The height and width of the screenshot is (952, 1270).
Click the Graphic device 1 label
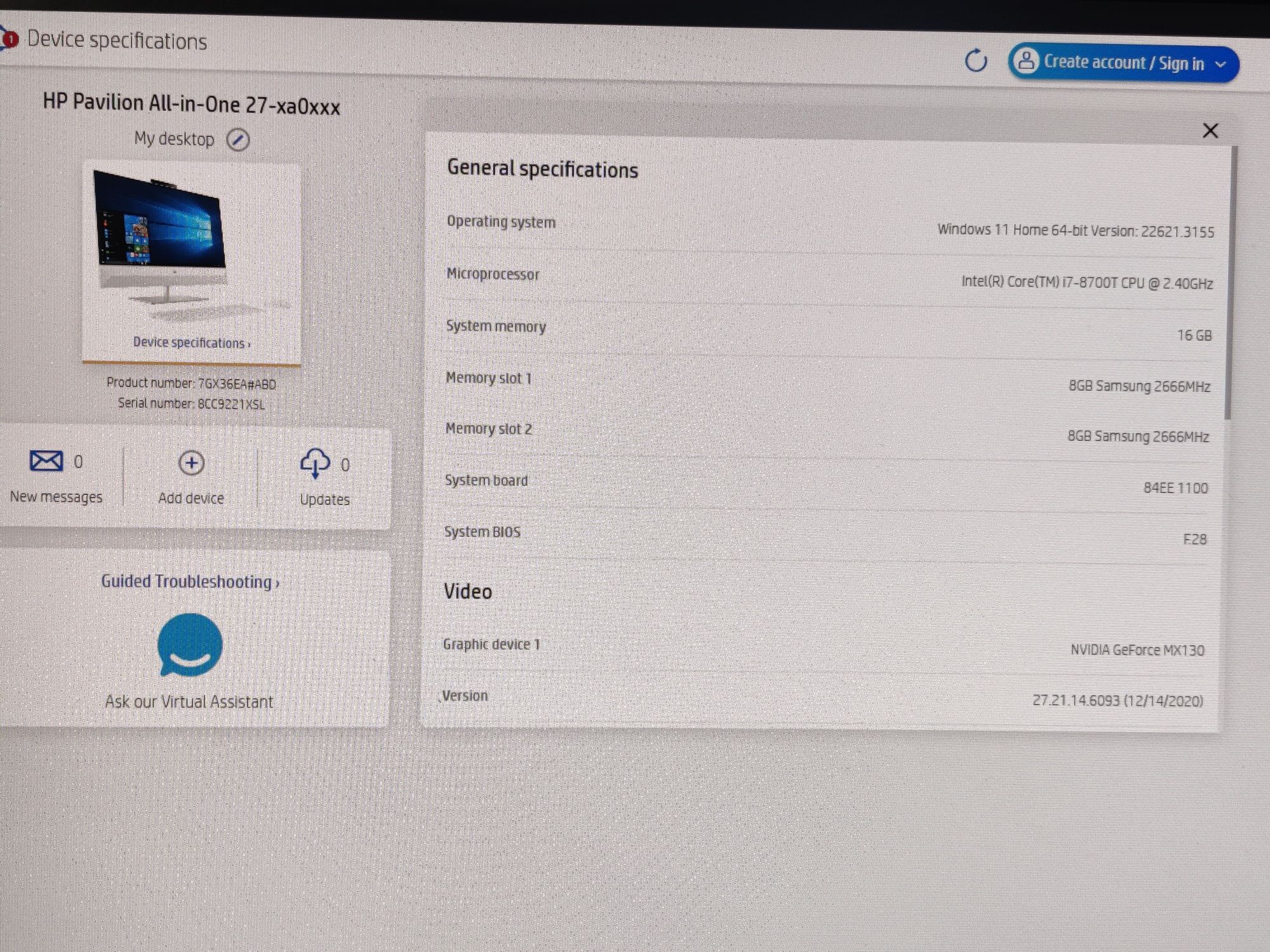491,644
